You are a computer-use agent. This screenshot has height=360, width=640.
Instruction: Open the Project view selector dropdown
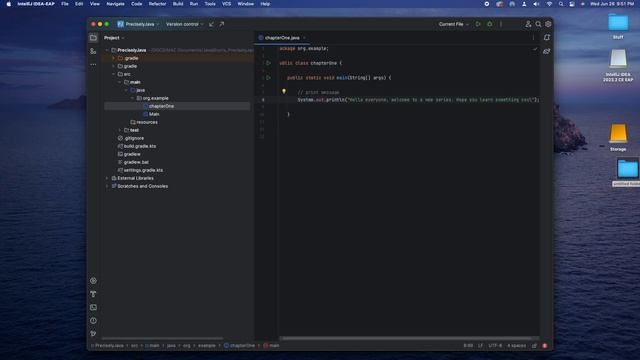click(114, 38)
